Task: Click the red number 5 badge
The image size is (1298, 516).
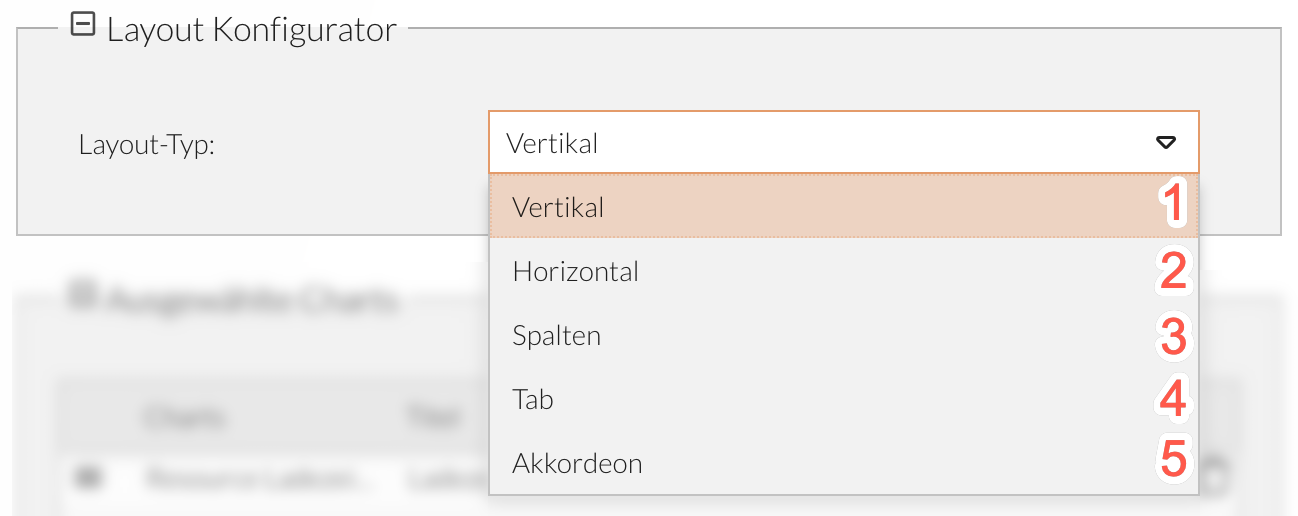Action: (x=1172, y=462)
